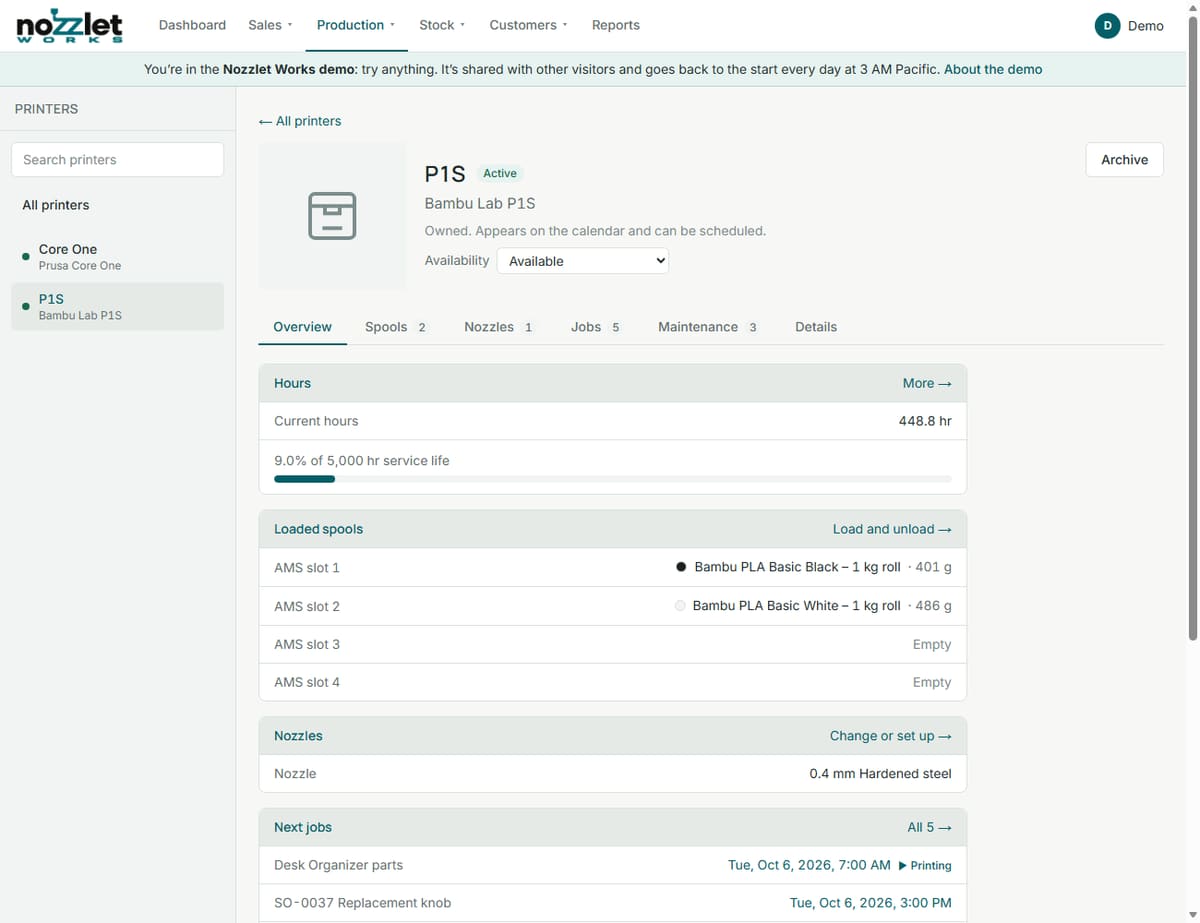Expand the Customers menu
The image size is (1200, 923).
pyautogui.click(x=528, y=25)
